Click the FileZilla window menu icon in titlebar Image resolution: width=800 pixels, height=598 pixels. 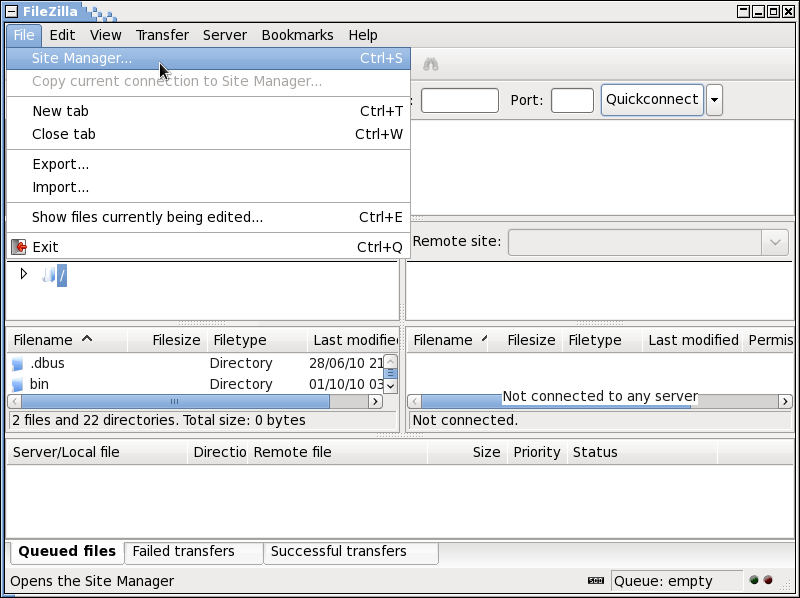[x=11, y=11]
